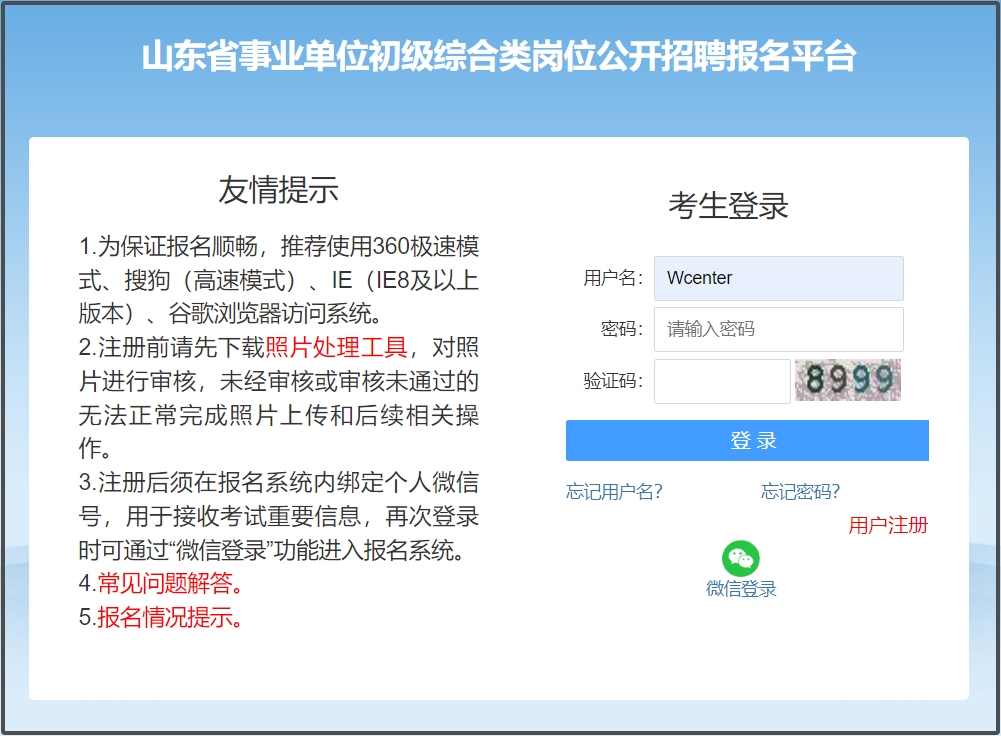This screenshot has width=1001, height=736.
Task: Open the 忘记密码? link
Action: (800, 492)
